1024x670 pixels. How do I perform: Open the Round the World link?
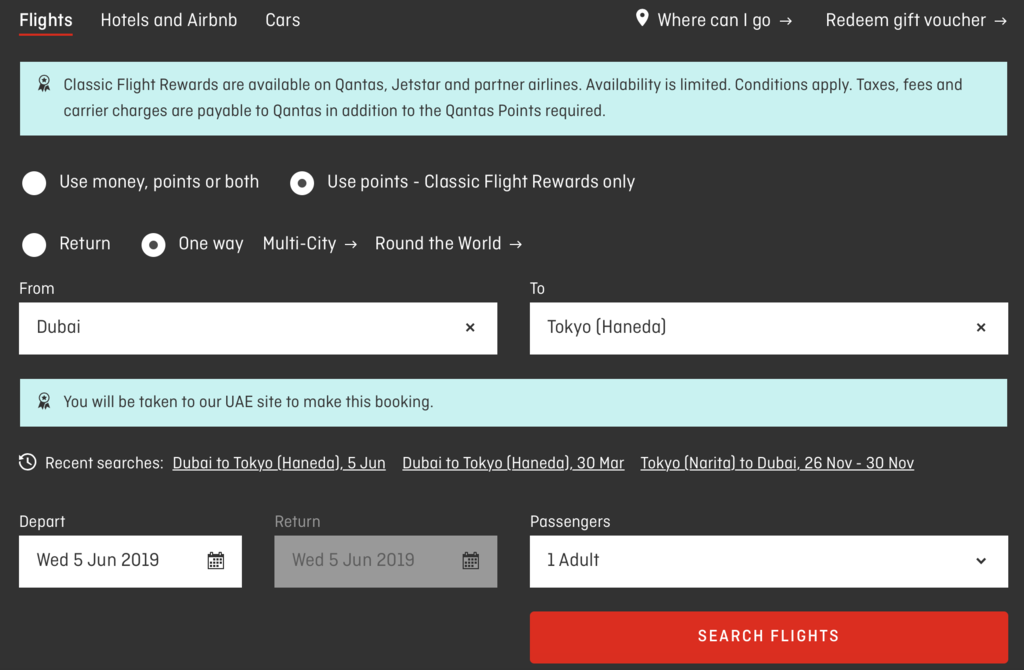(448, 244)
